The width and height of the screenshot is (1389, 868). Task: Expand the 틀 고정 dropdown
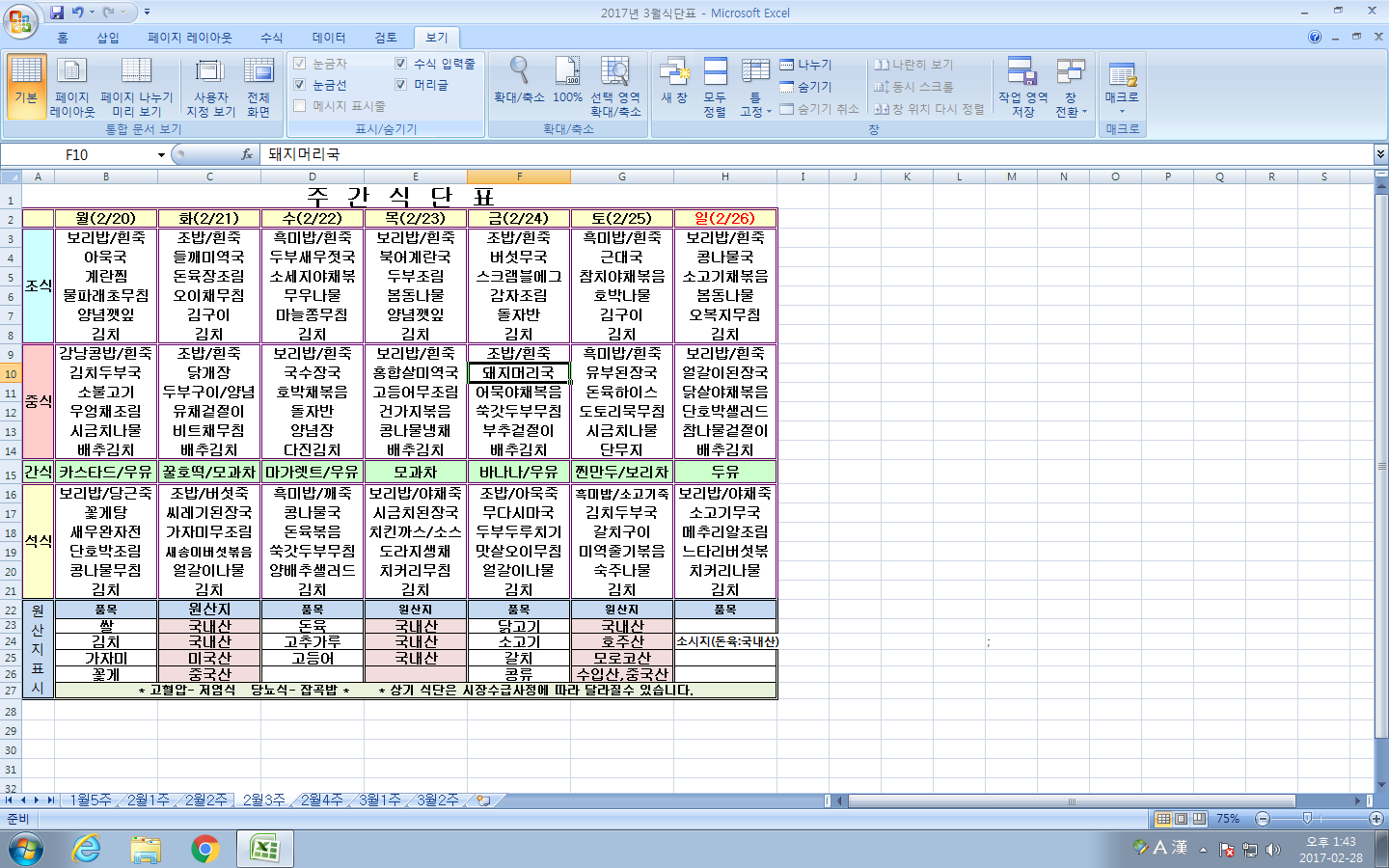755,88
